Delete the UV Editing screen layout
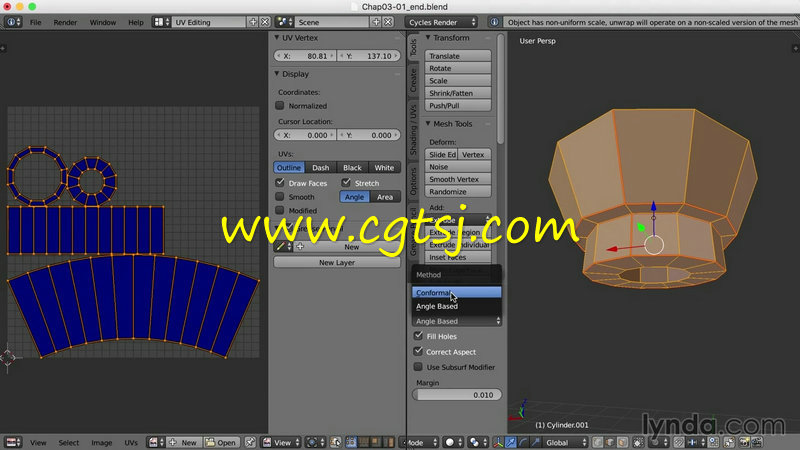 click(x=265, y=22)
